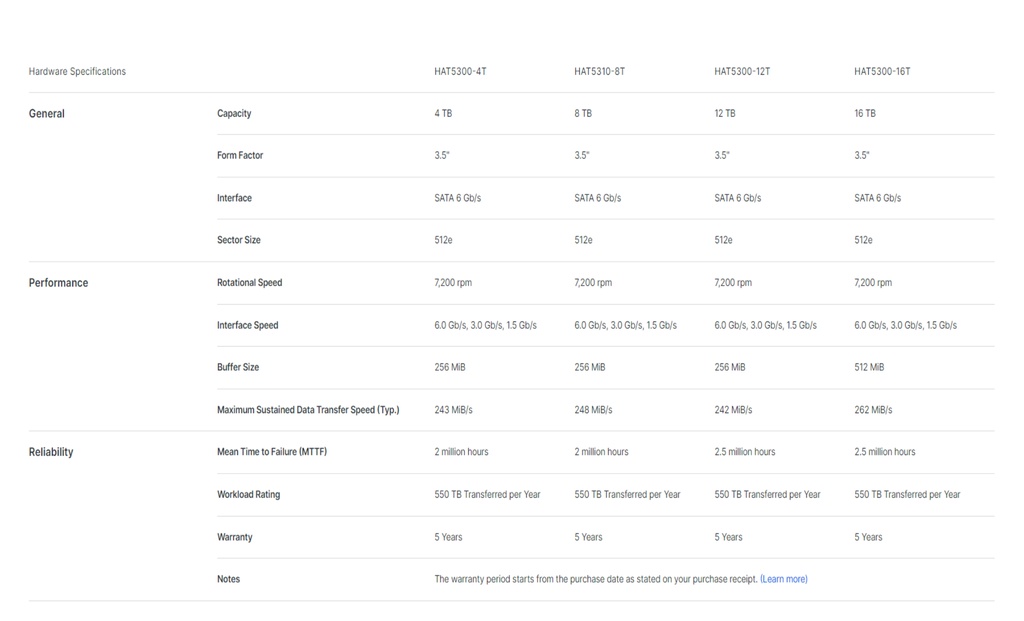Click the 243 MiB/s transfer speed value
Viewport: 1024px width, 621px height.
[453, 410]
